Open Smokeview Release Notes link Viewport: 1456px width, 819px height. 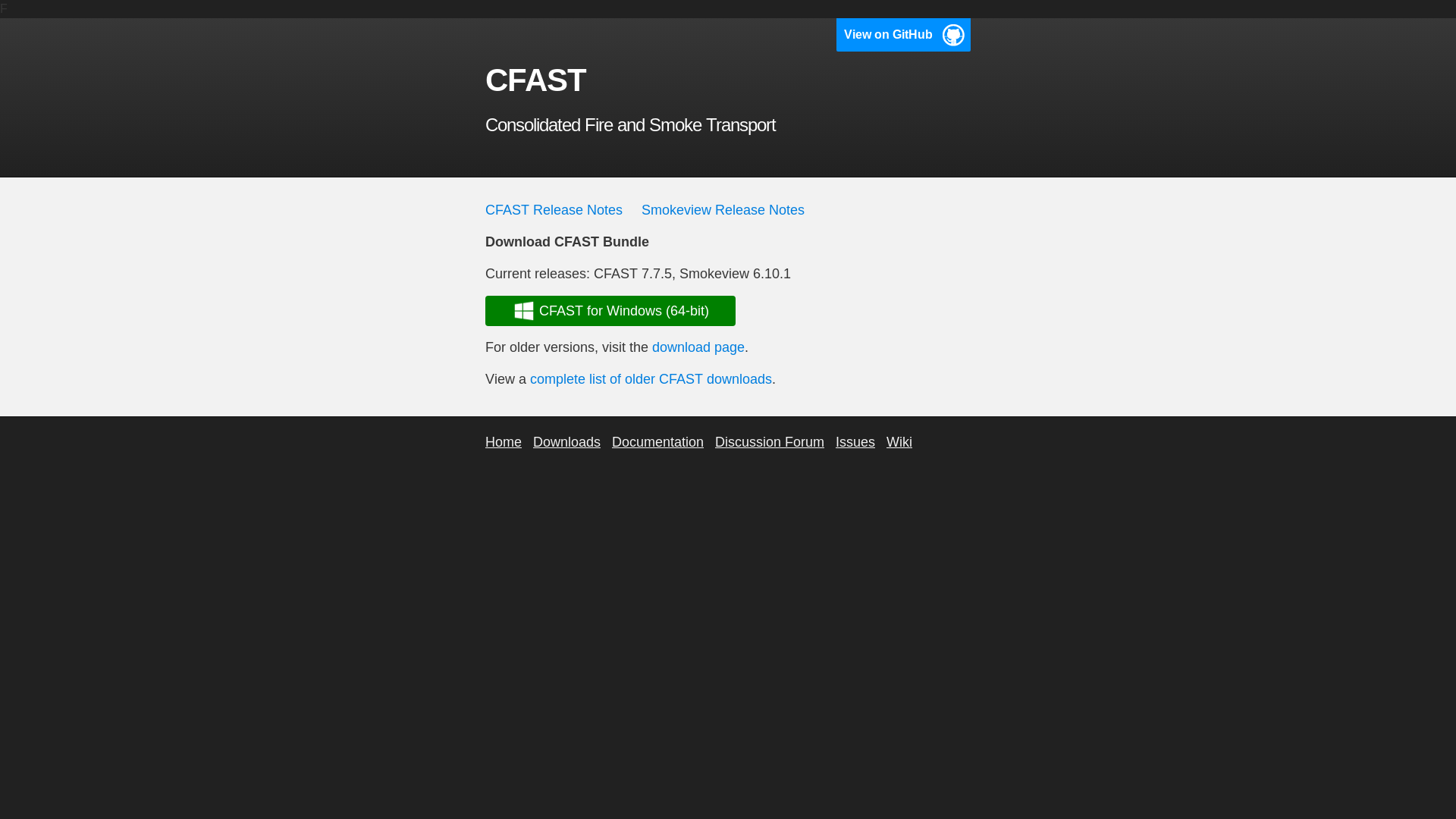tap(723, 210)
